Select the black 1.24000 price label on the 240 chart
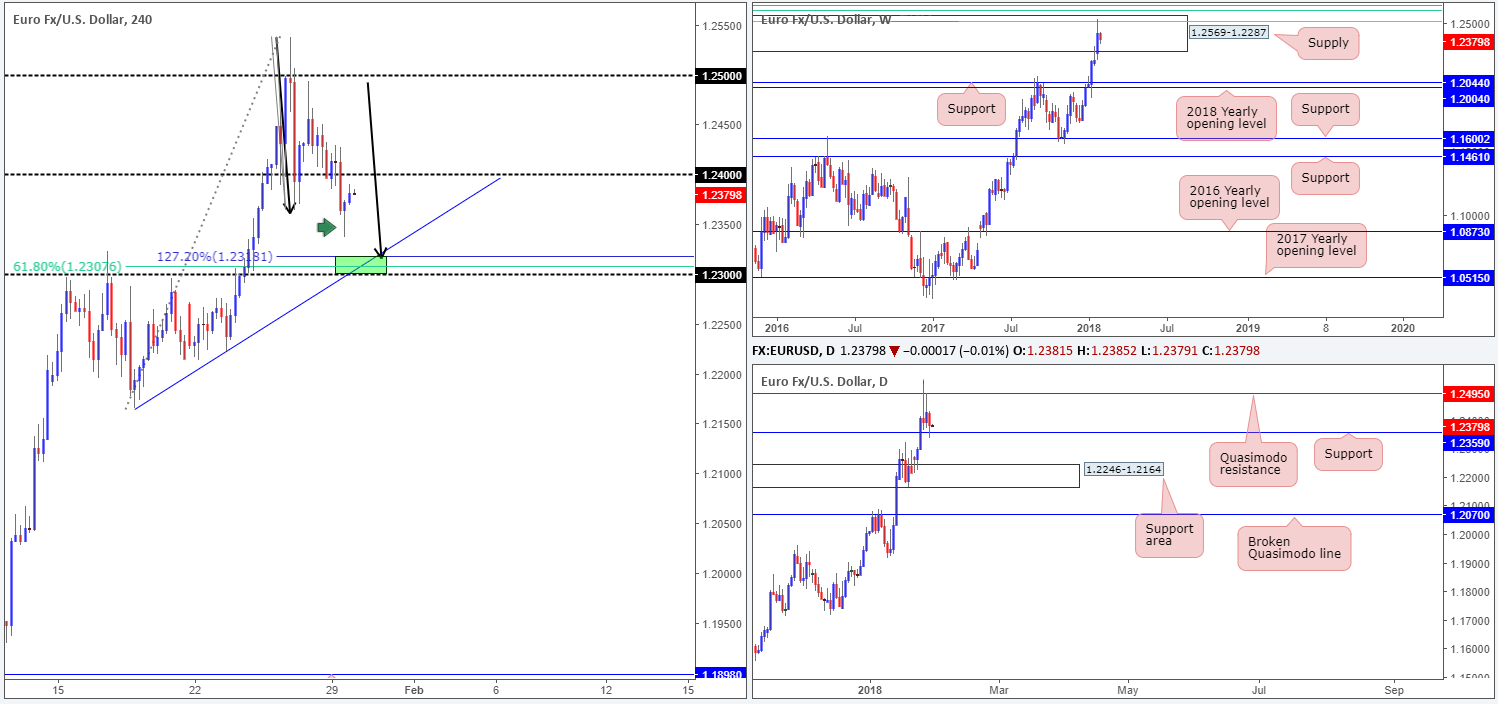 click(722, 175)
